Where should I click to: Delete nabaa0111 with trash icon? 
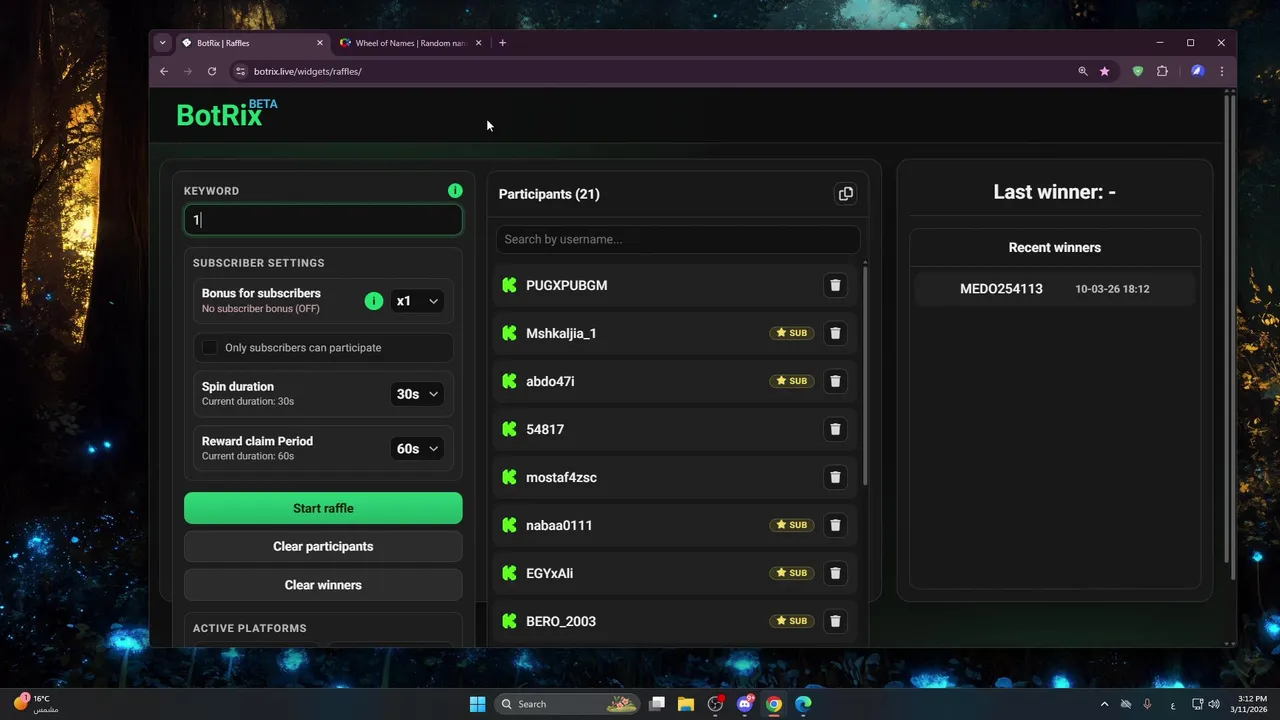[835, 525]
